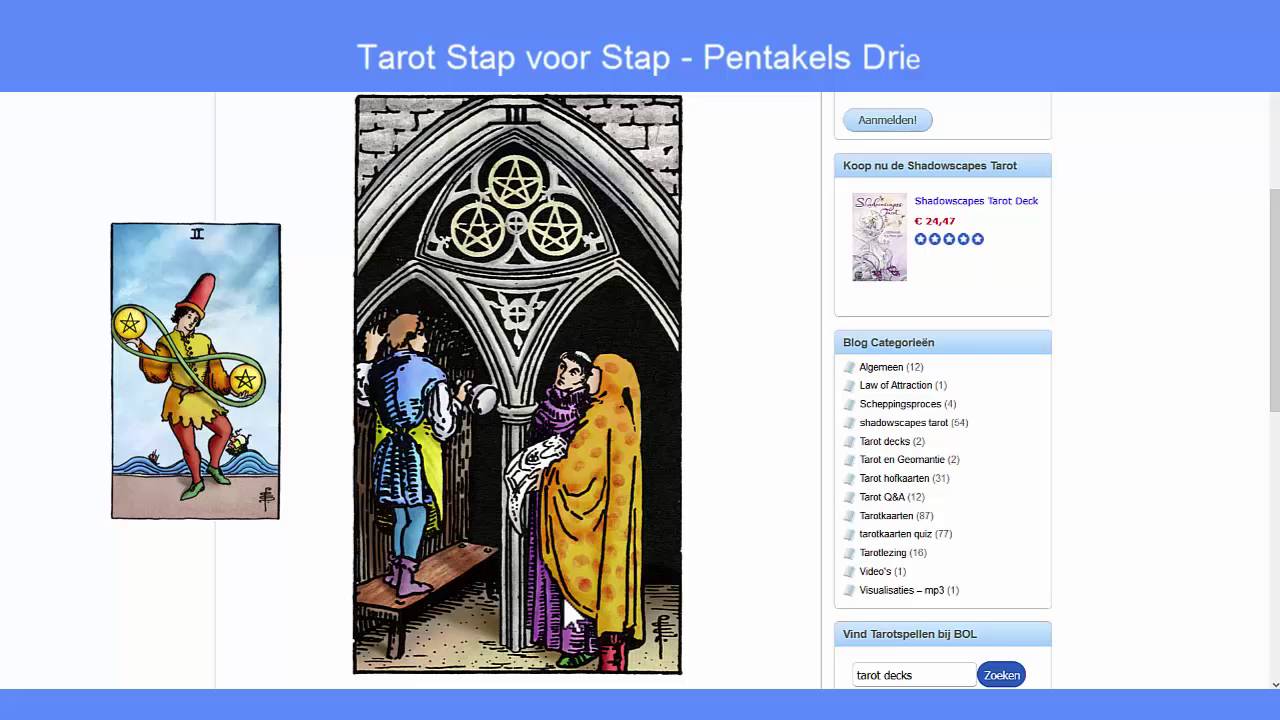The image size is (1280, 720).
Task: Open the Visualisaties – mp3 category
Action: point(901,590)
